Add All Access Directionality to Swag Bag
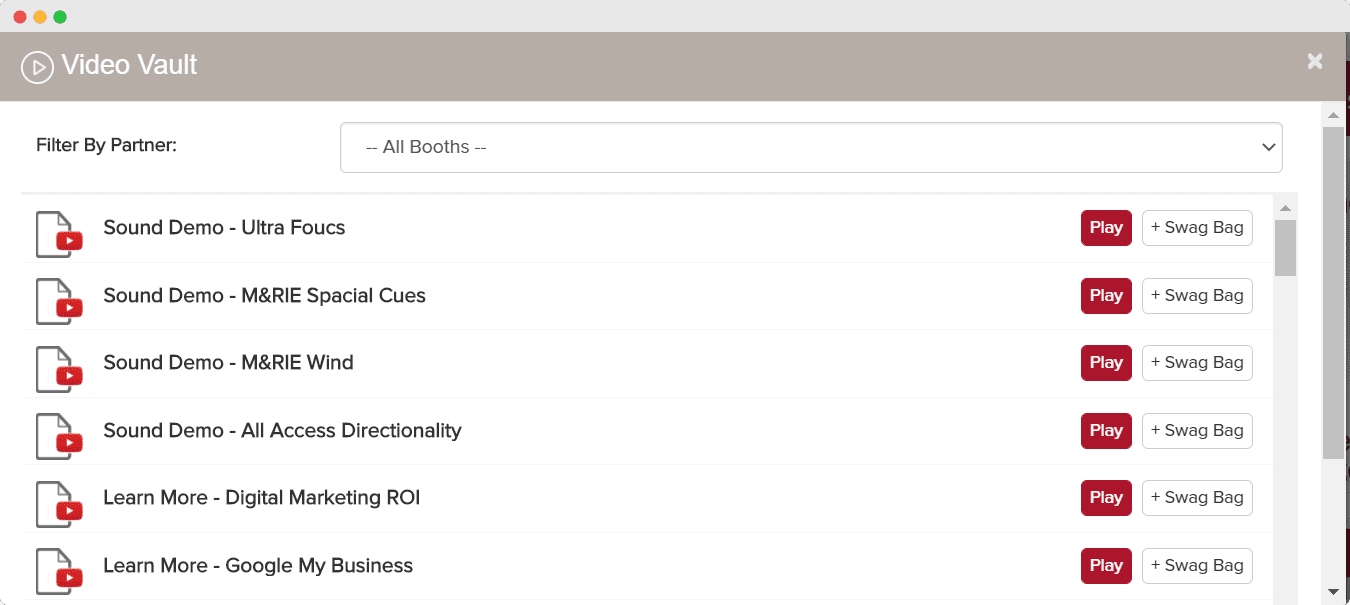1350x605 pixels. 1197,431
